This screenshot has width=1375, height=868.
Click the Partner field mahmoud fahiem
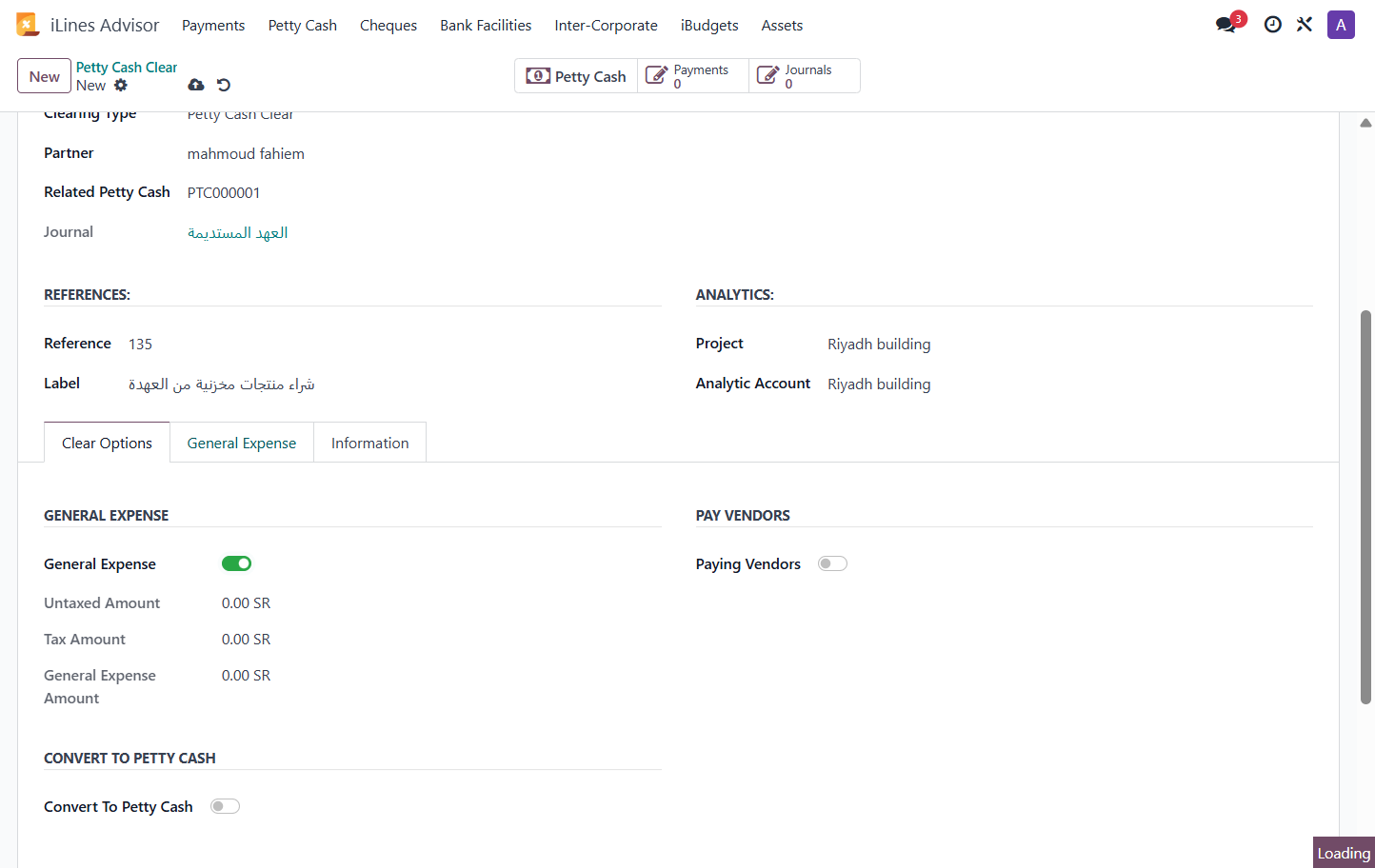tap(246, 154)
